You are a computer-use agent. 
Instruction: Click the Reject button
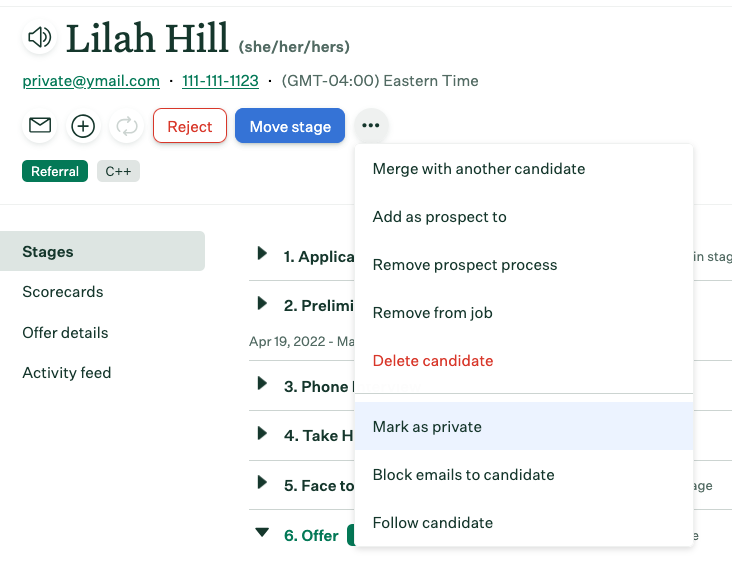coord(190,126)
